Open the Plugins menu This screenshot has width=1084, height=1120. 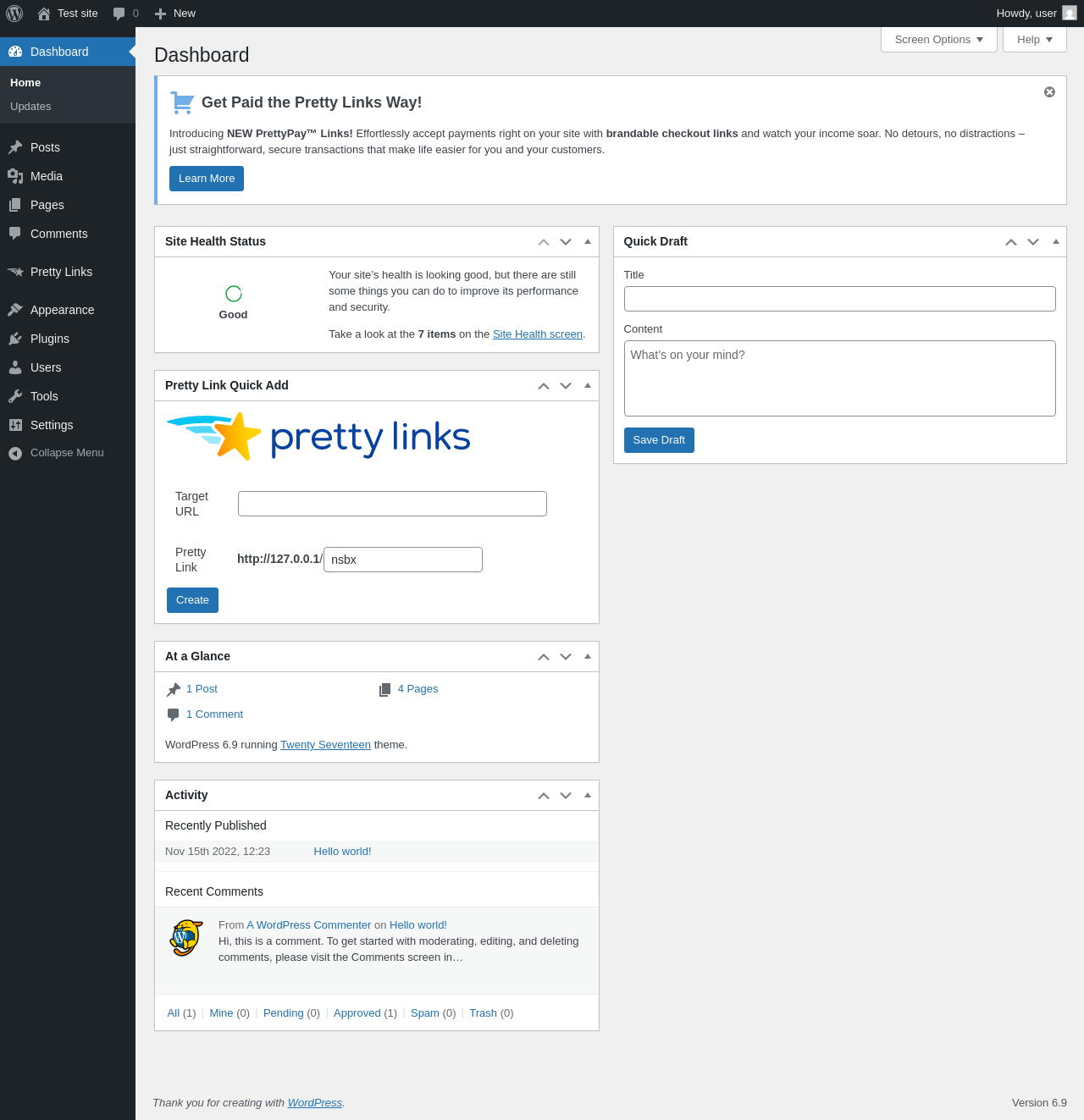click(x=50, y=339)
